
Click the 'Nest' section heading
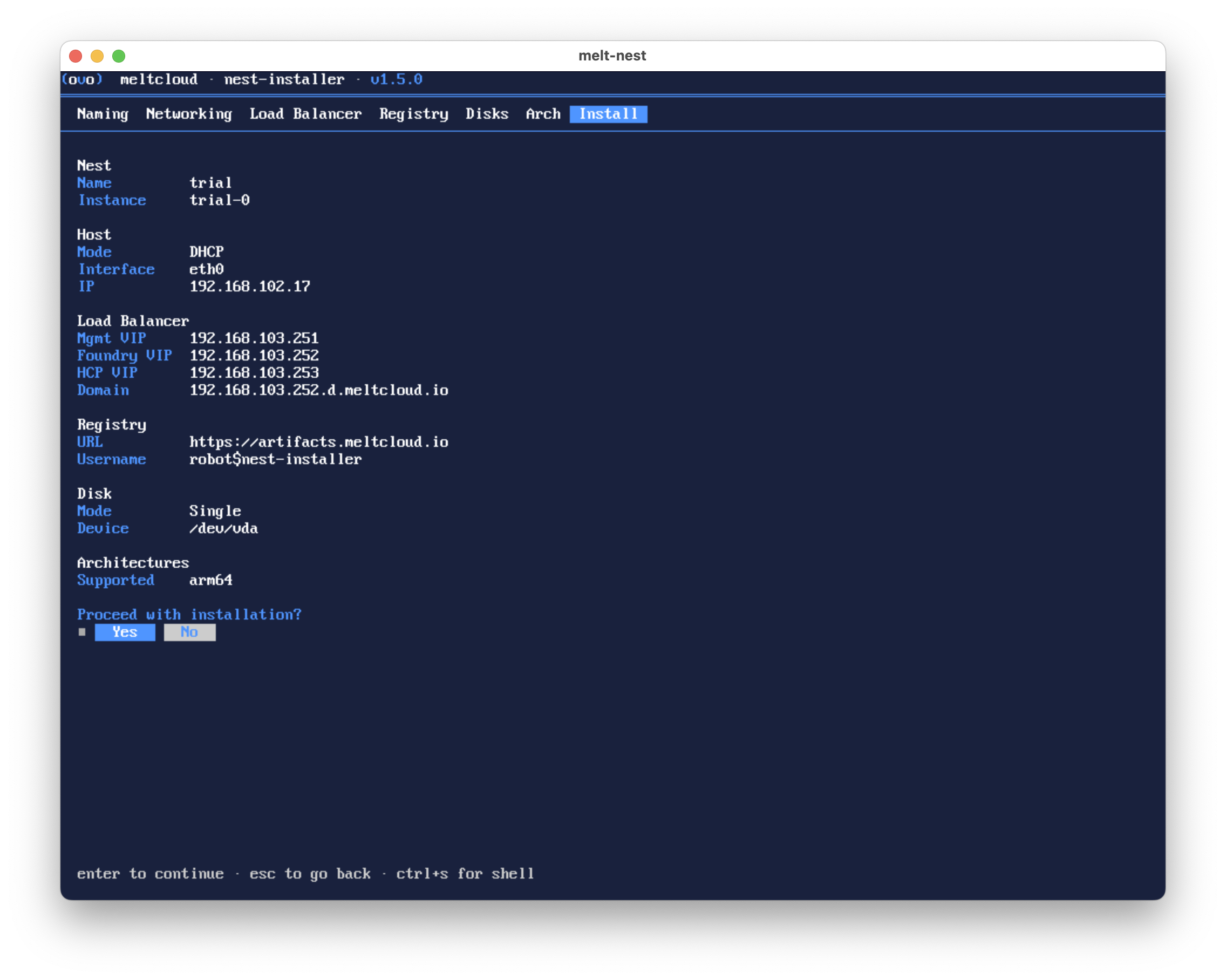click(x=94, y=166)
